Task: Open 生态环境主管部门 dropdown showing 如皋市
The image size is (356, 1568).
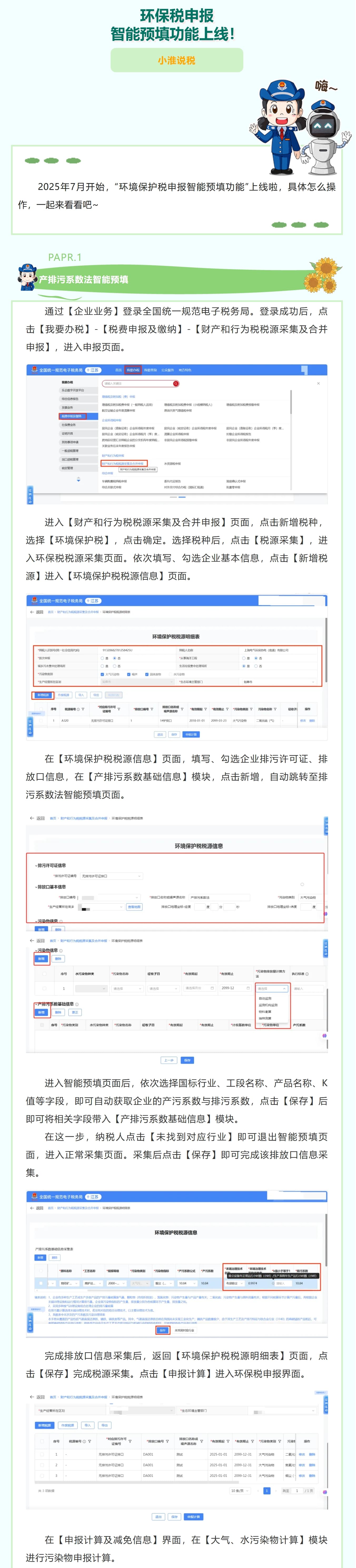Action: [279, 682]
